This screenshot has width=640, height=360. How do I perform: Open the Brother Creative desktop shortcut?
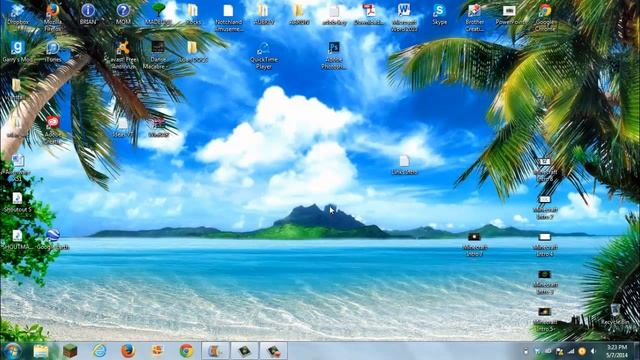coord(474,17)
